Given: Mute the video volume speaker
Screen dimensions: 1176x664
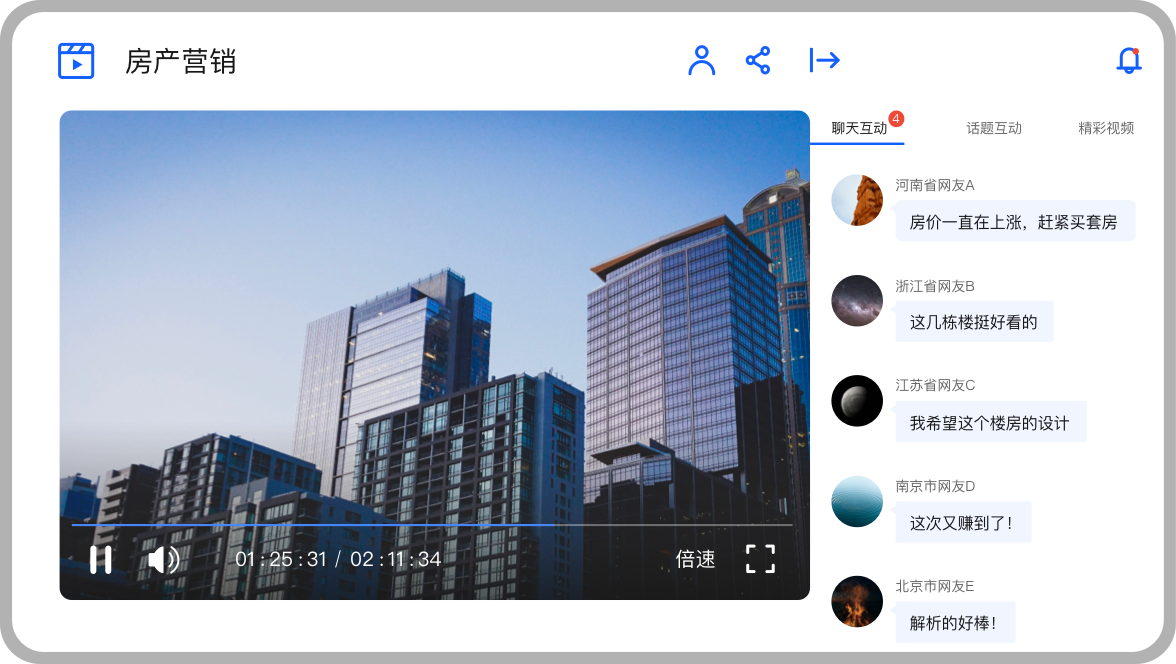Looking at the screenshot, I should (x=163, y=559).
